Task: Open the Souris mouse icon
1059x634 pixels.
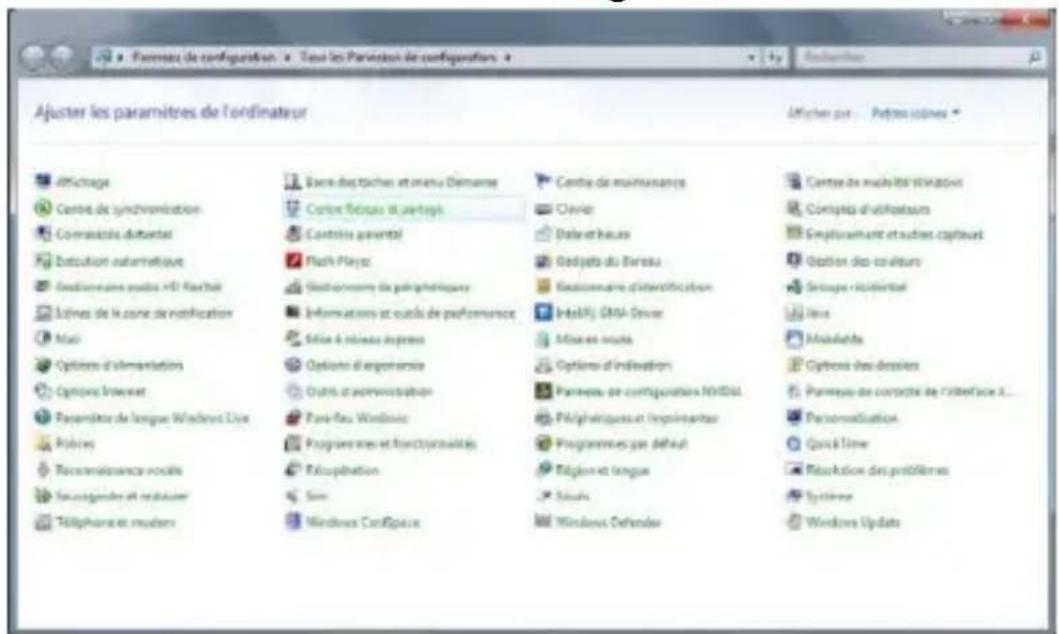Action: click(543, 496)
